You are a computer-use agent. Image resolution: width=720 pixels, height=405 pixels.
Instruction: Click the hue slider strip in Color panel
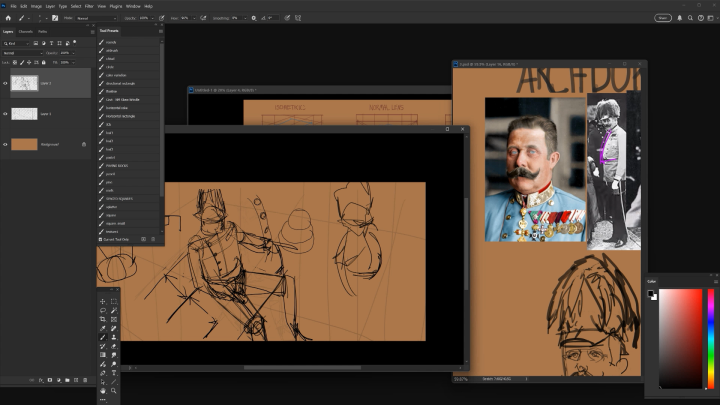click(711, 338)
